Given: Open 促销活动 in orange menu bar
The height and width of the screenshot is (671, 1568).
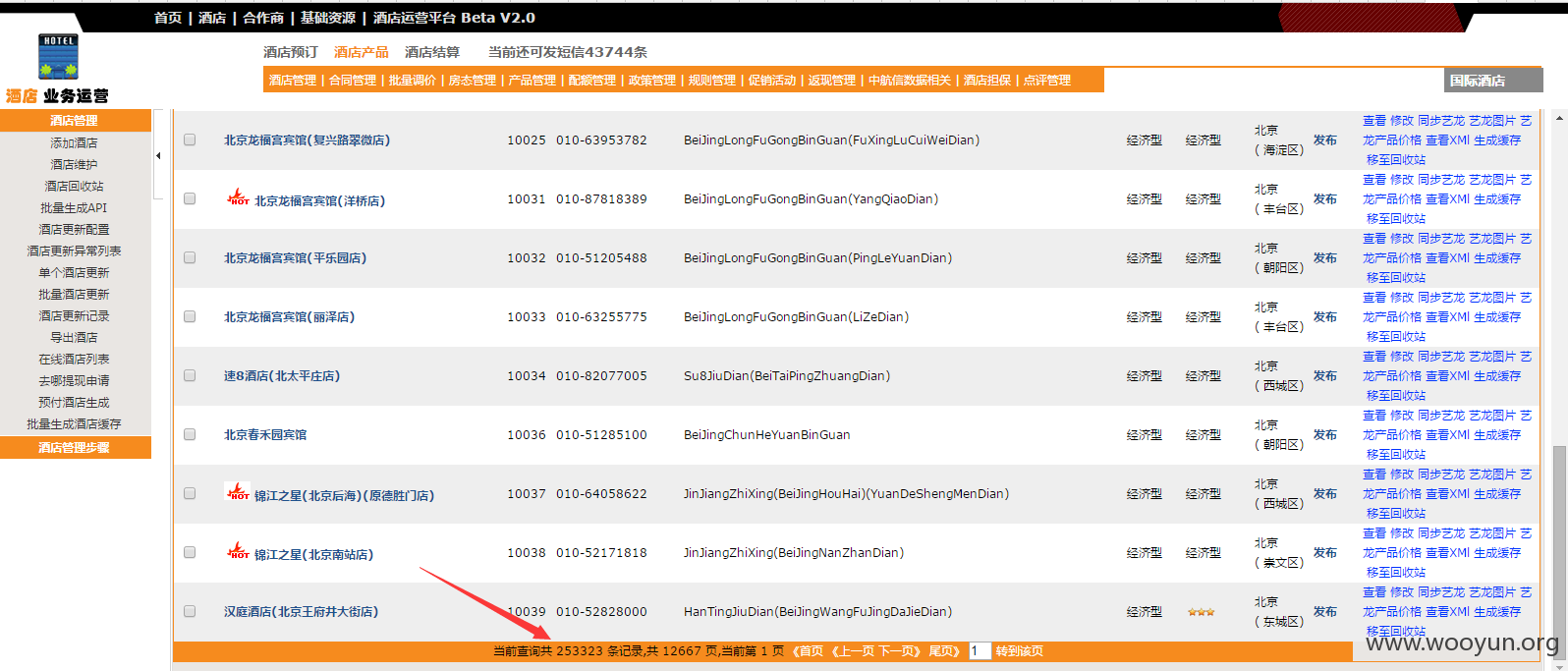Looking at the screenshot, I should [772, 81].
